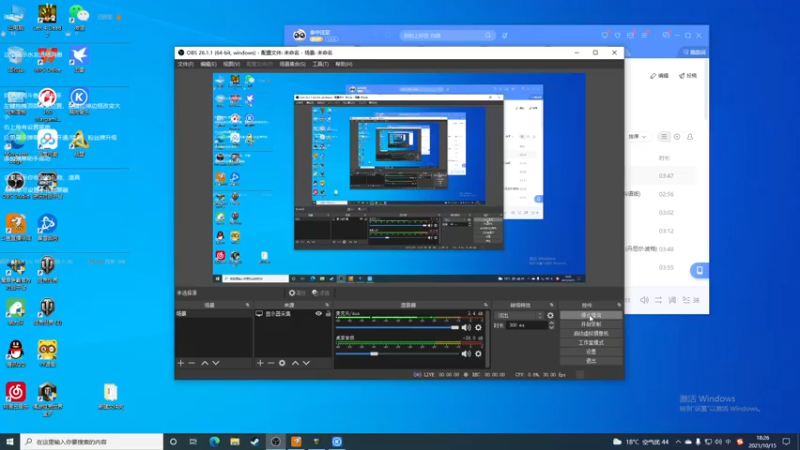
Task: Open the 视图(V) menu in OBS
Action: pos(231,64)
